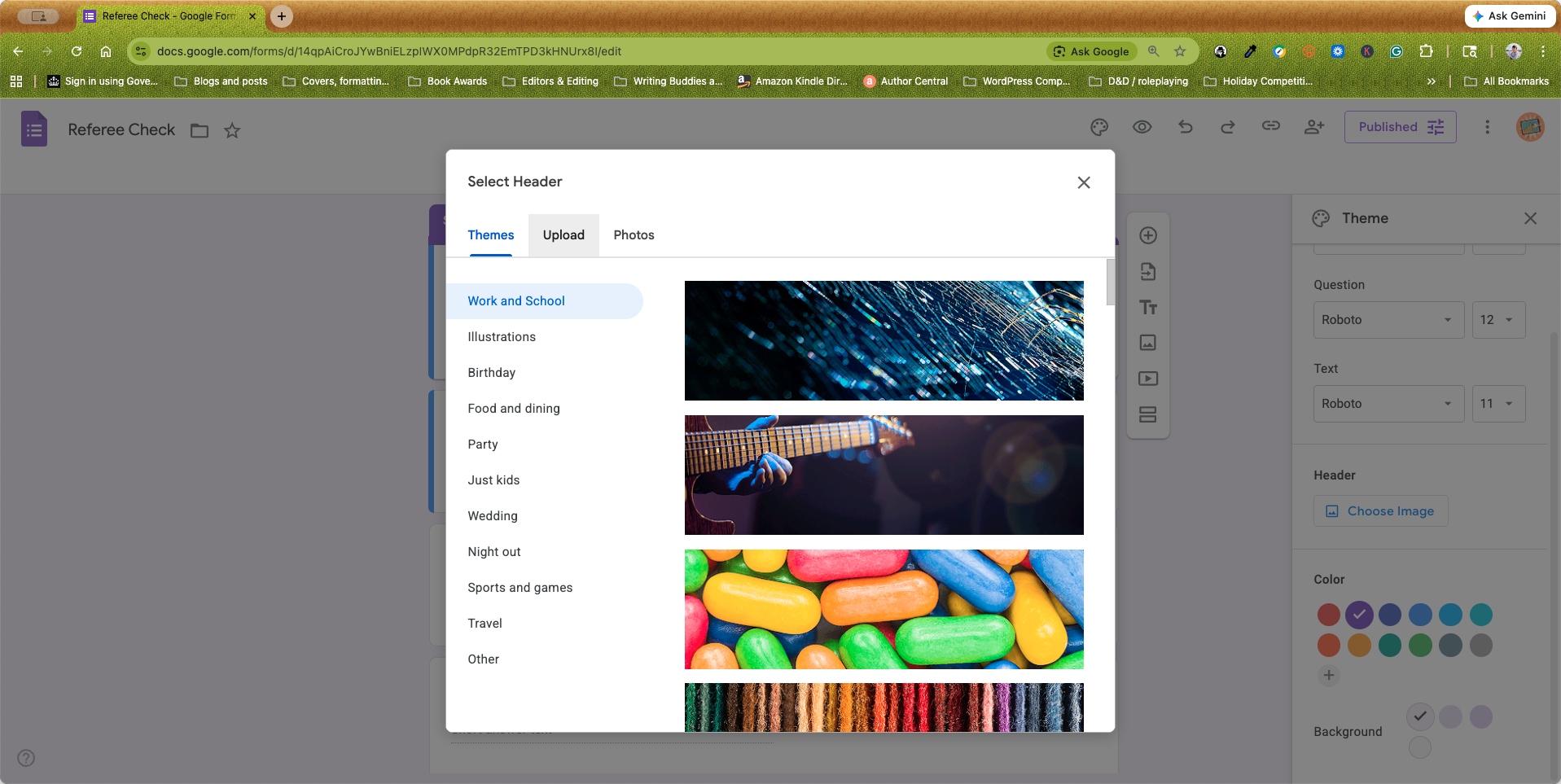1561x784 pixels.
Task: Open the Forms More options menu
Action: tap(1487, 127)
